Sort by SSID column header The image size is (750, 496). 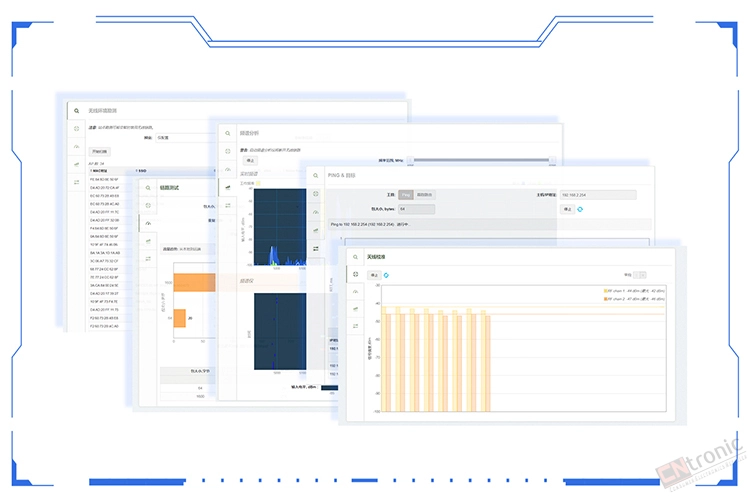point(142,171)
